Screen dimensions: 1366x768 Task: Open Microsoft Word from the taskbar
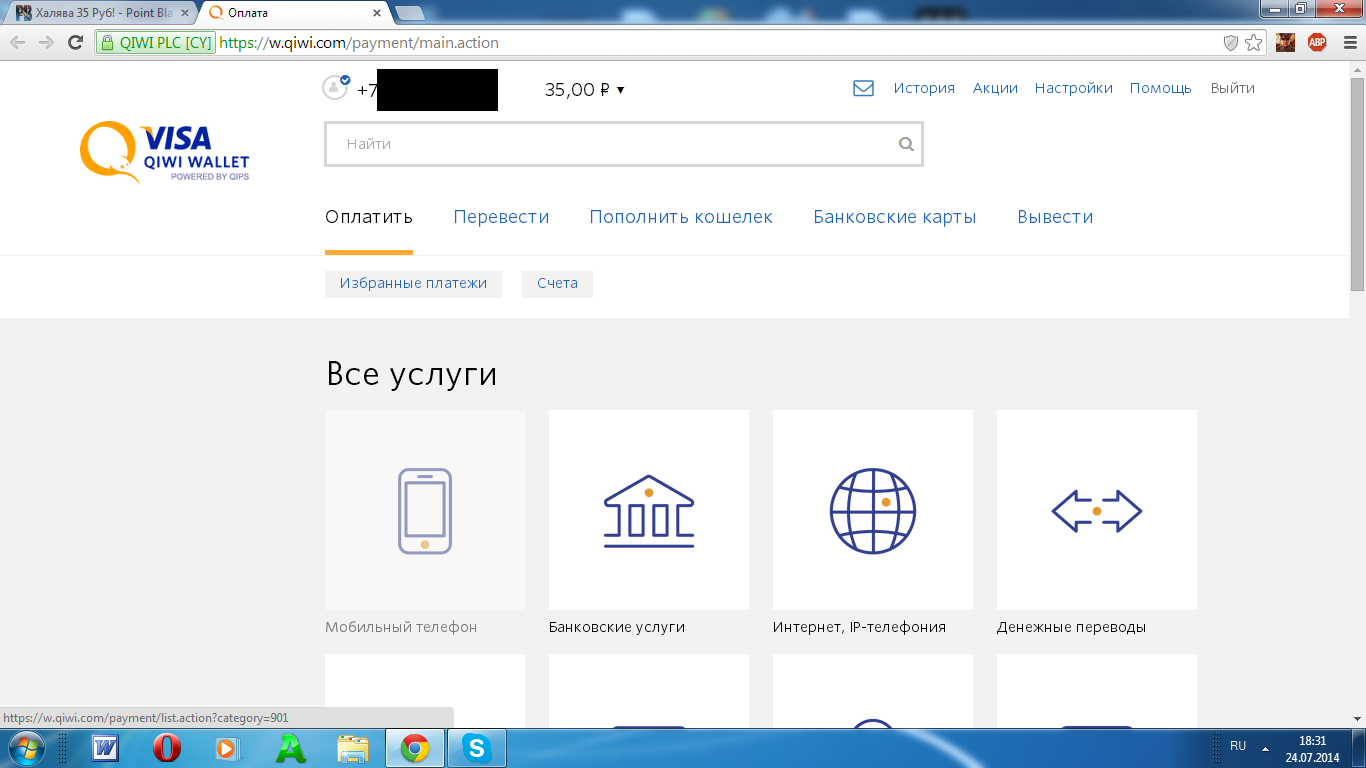pos(105,748)
